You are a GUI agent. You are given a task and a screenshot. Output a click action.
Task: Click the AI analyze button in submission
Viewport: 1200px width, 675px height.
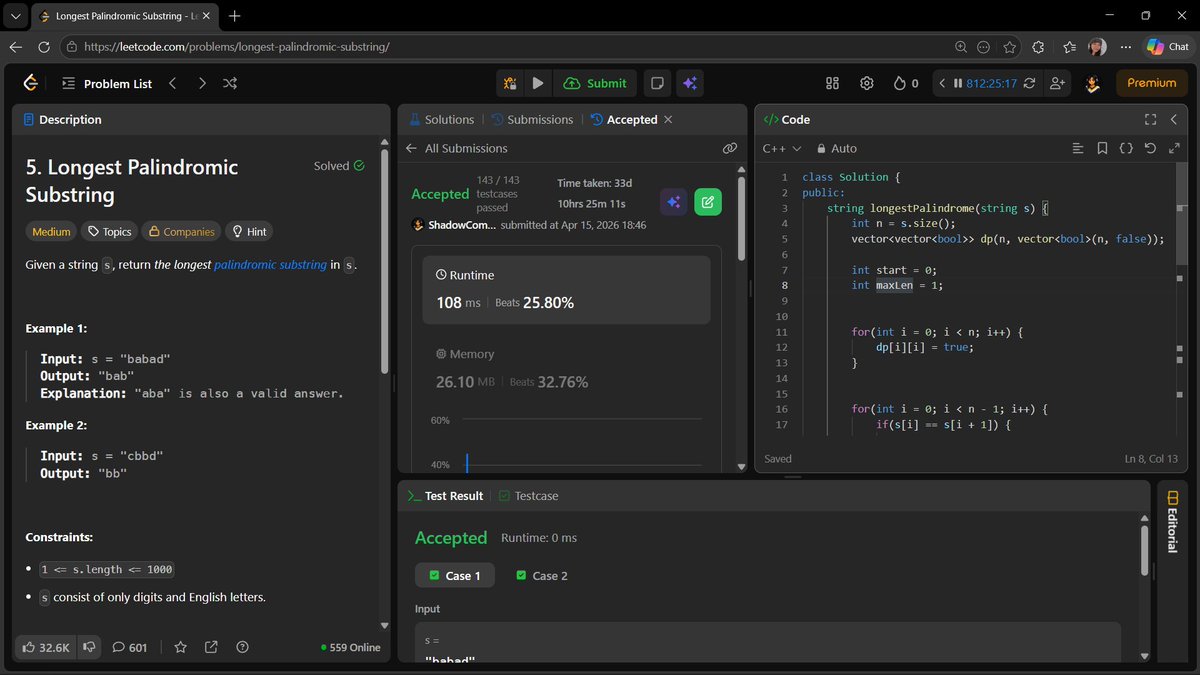point(674,202)
